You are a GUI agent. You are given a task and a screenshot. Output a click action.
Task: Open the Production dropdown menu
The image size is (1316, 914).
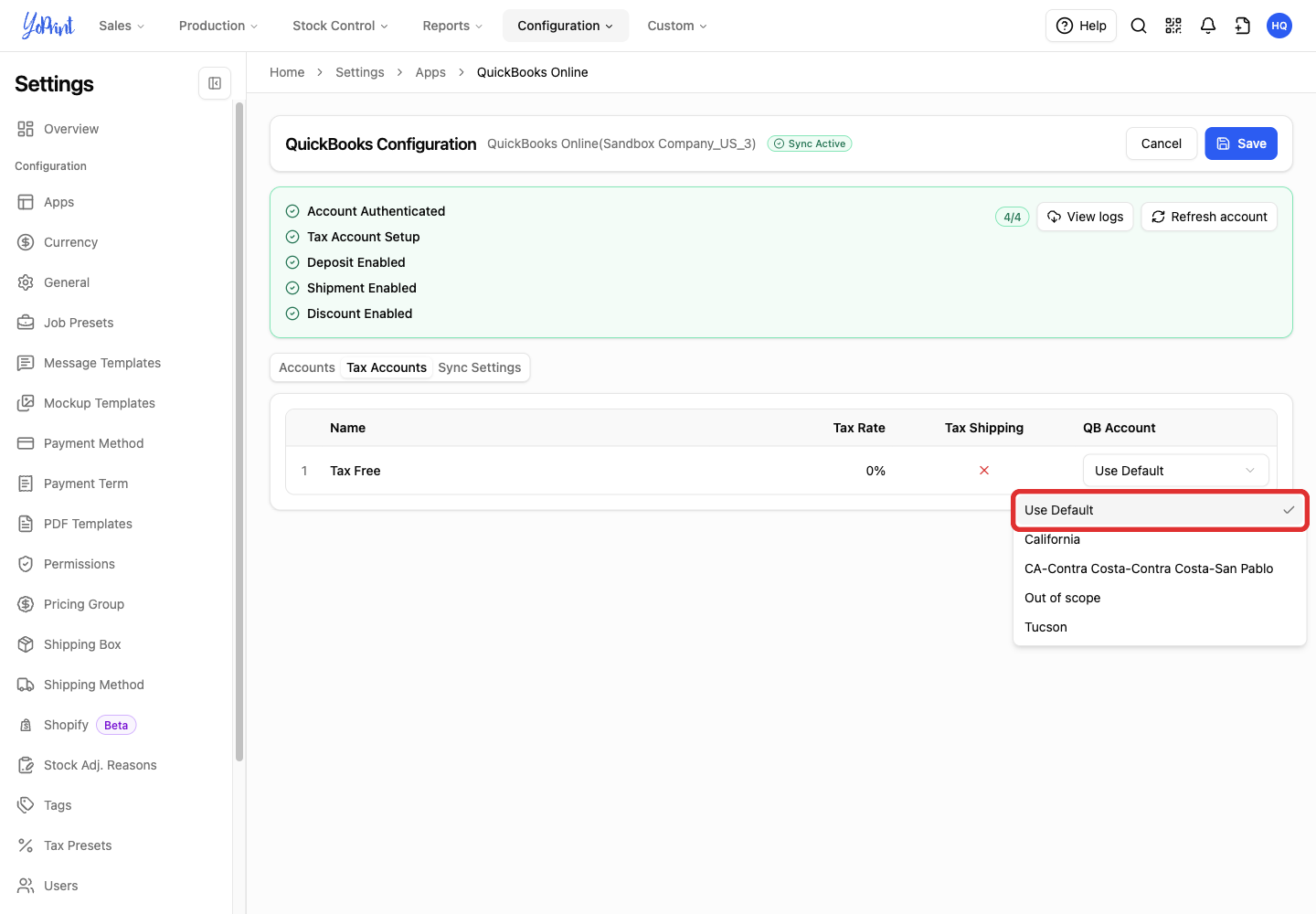pos(218,26)
